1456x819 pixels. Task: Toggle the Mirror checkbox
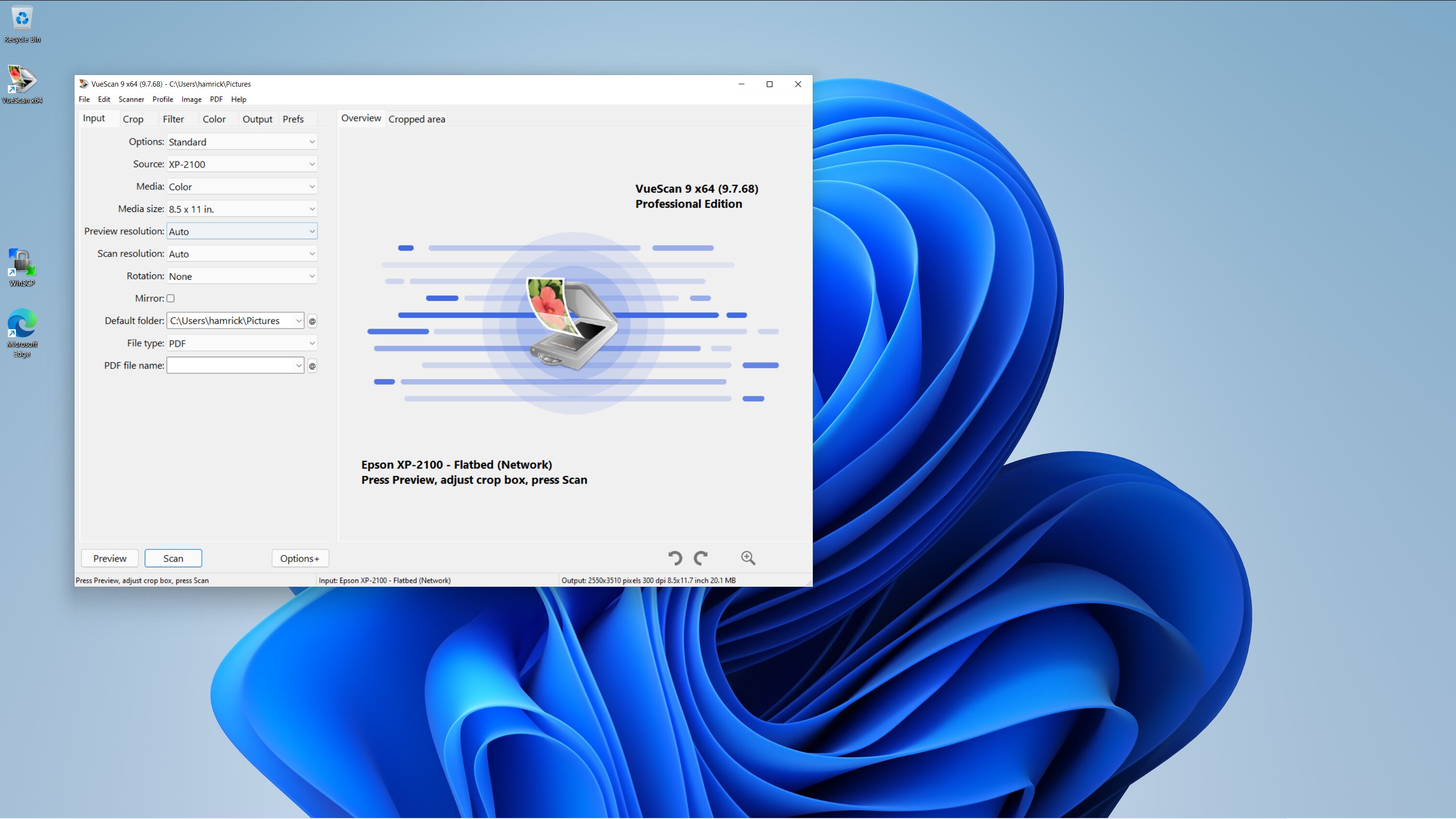pyautogui.click(x=170, y=298)
